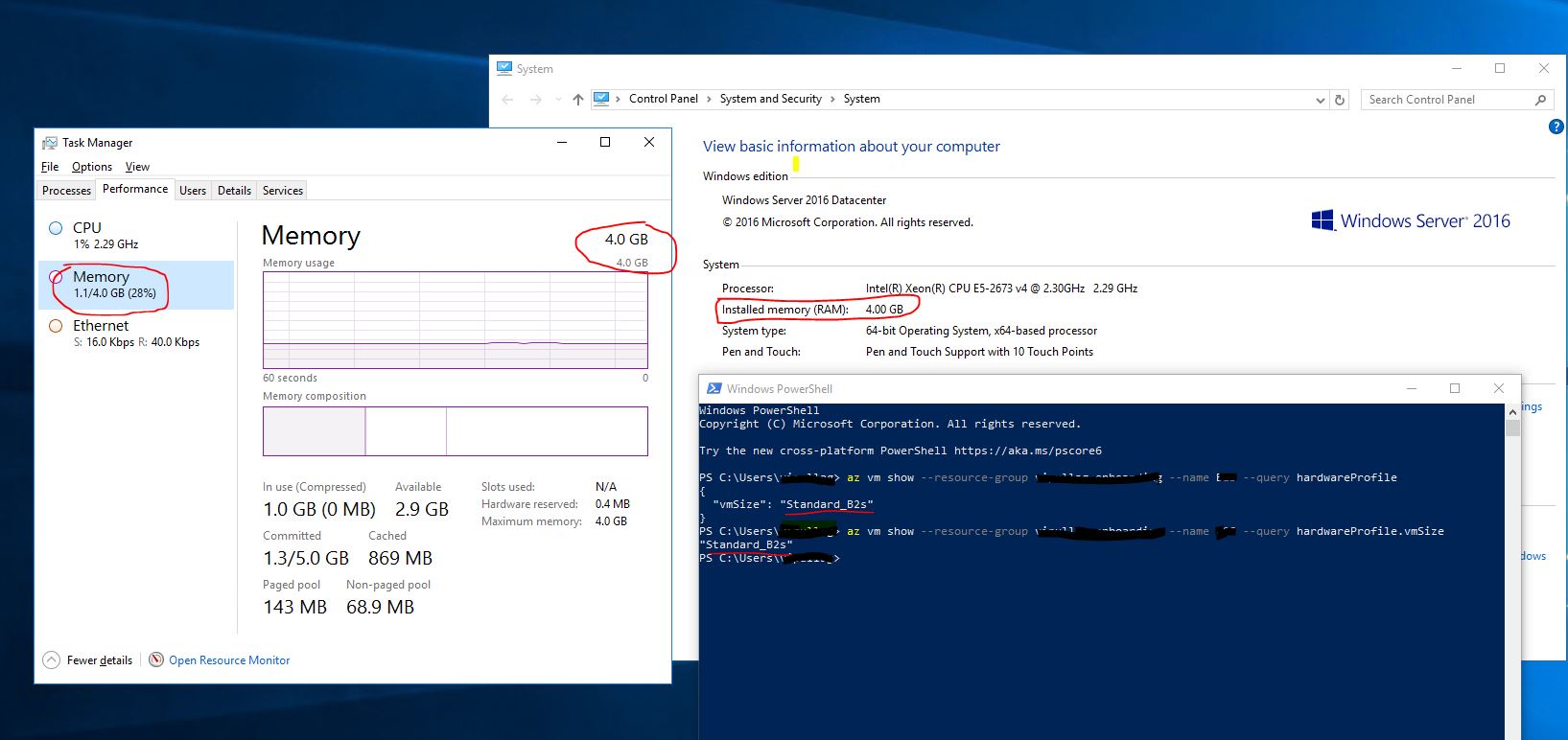Screen dimensions: 1568x740
Task: Open Resource Monitor link
Action: [229, 660]
